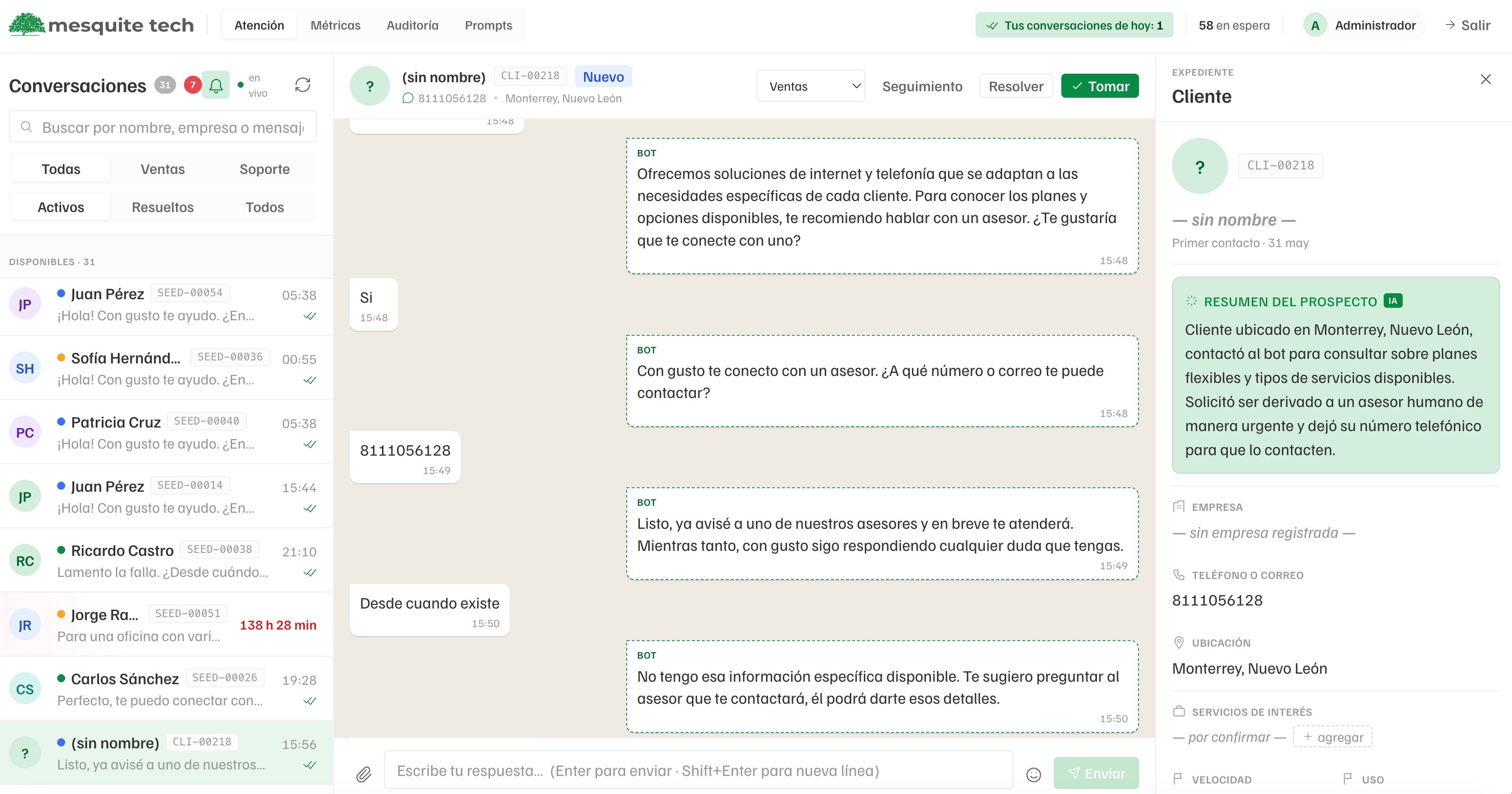Screen dimensions: 1512x794
Task: Click the Seguimiento button
Action: (x=922, y=86)
